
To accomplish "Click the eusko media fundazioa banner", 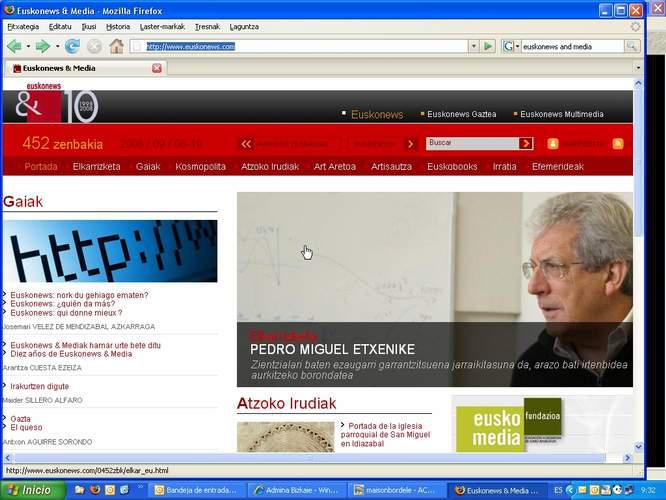I will point(509,426).
